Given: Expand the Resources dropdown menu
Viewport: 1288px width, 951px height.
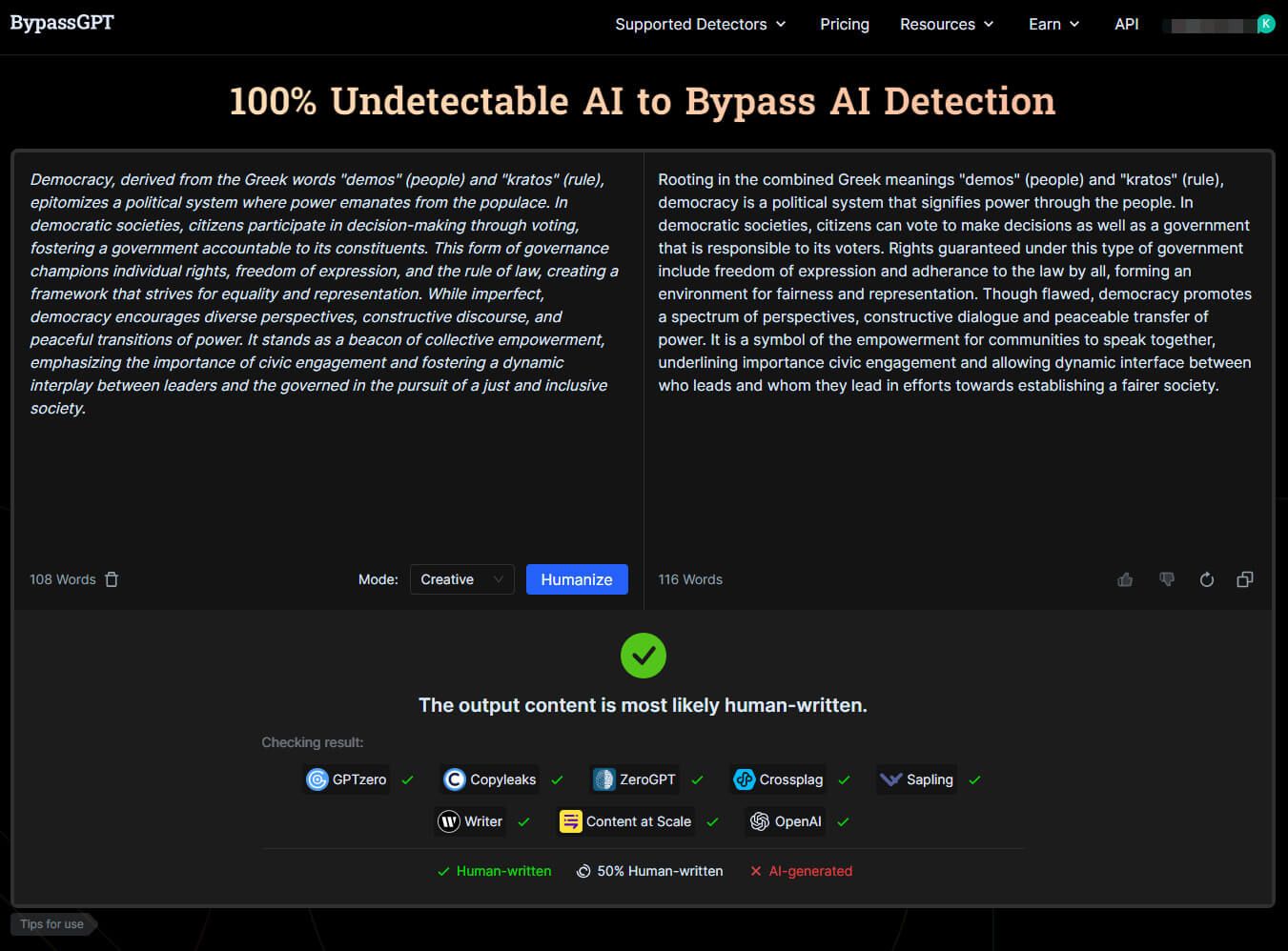Looking at the screenshot, I should click(x=946, y=24).
